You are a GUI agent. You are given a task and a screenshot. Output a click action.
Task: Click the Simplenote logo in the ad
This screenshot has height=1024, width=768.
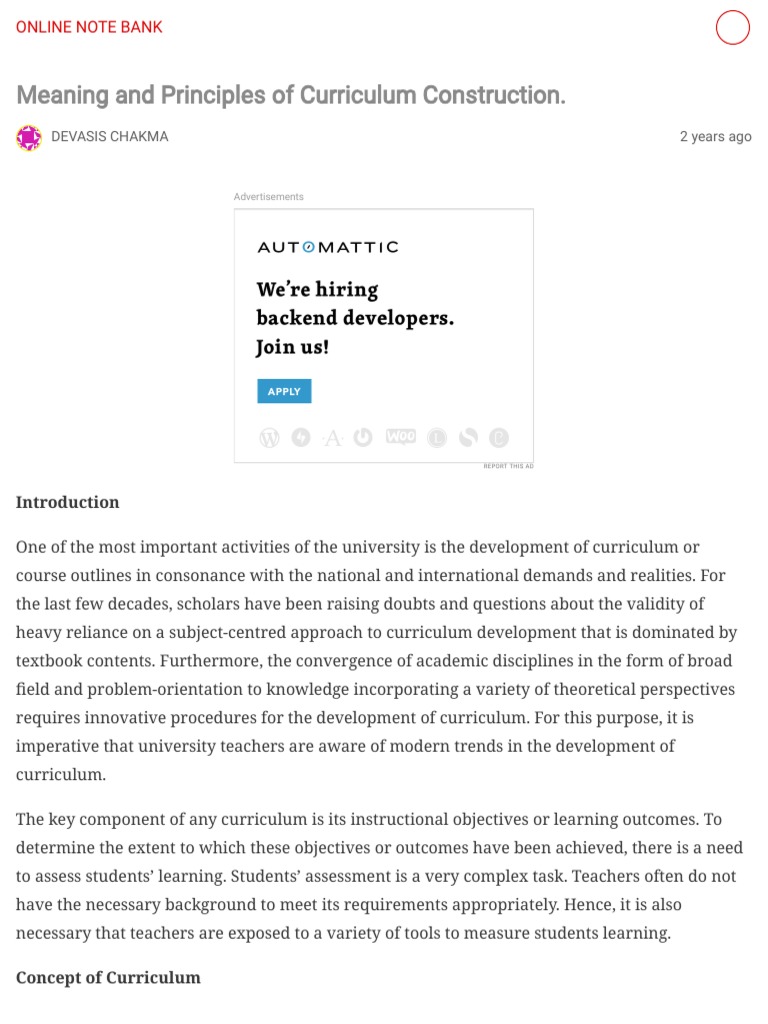click(x=468, y=437)
